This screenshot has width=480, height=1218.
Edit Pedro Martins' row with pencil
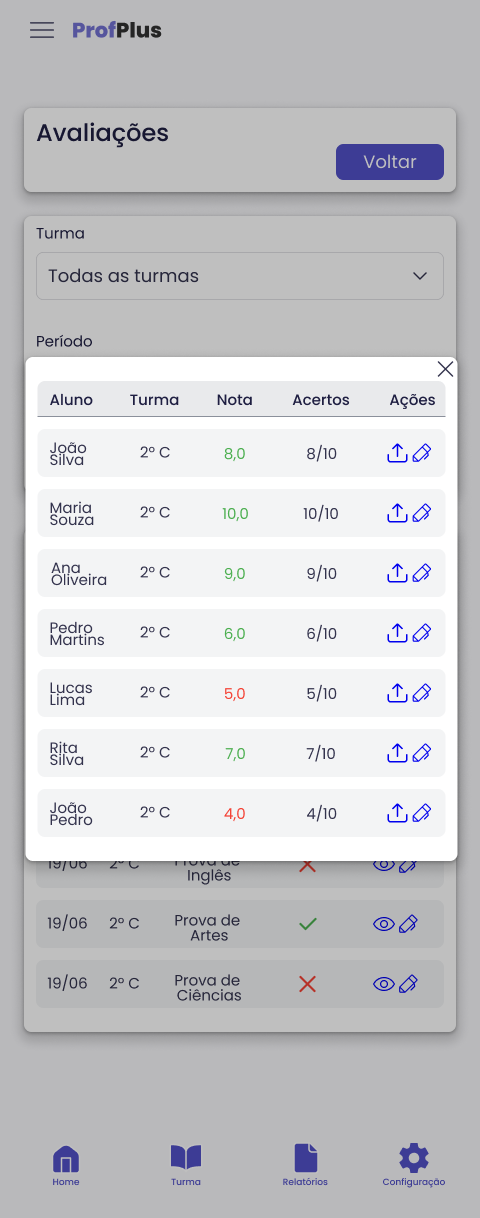point(422,633)
